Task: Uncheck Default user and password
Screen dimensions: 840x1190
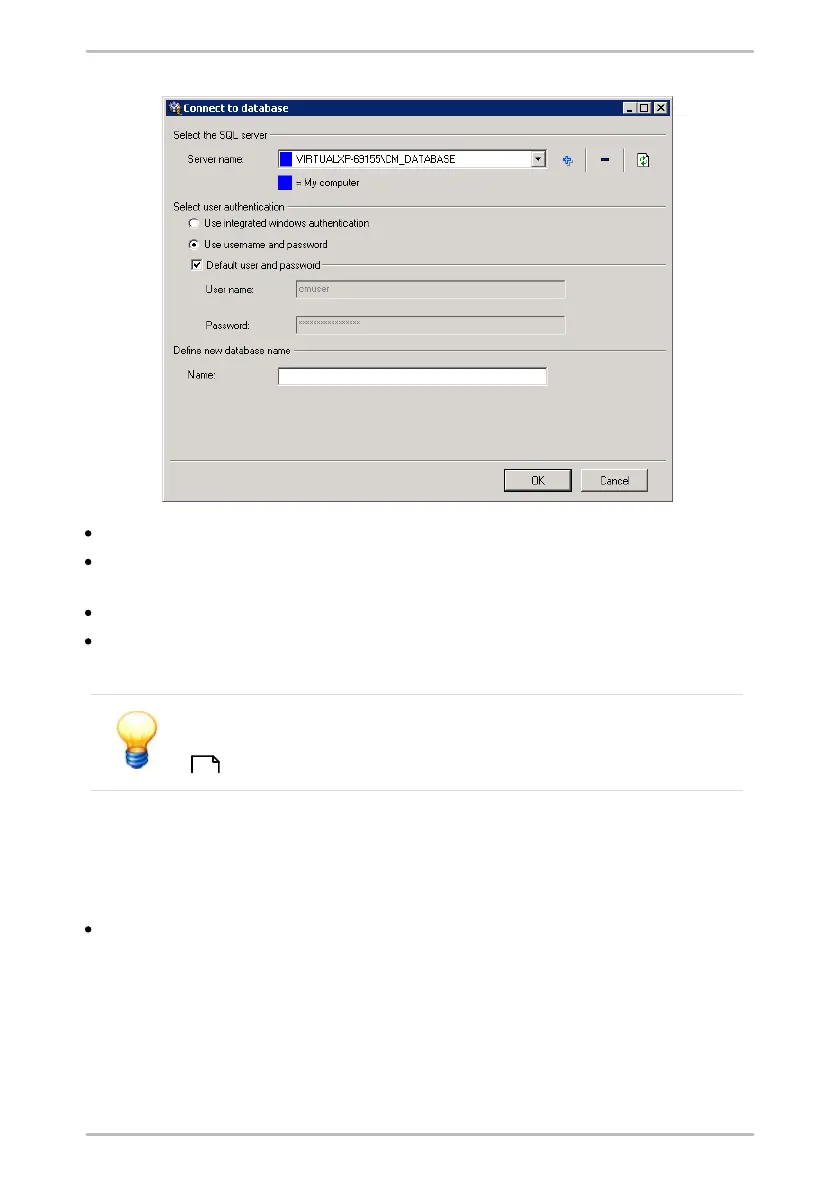Action: tap(197, 265)
